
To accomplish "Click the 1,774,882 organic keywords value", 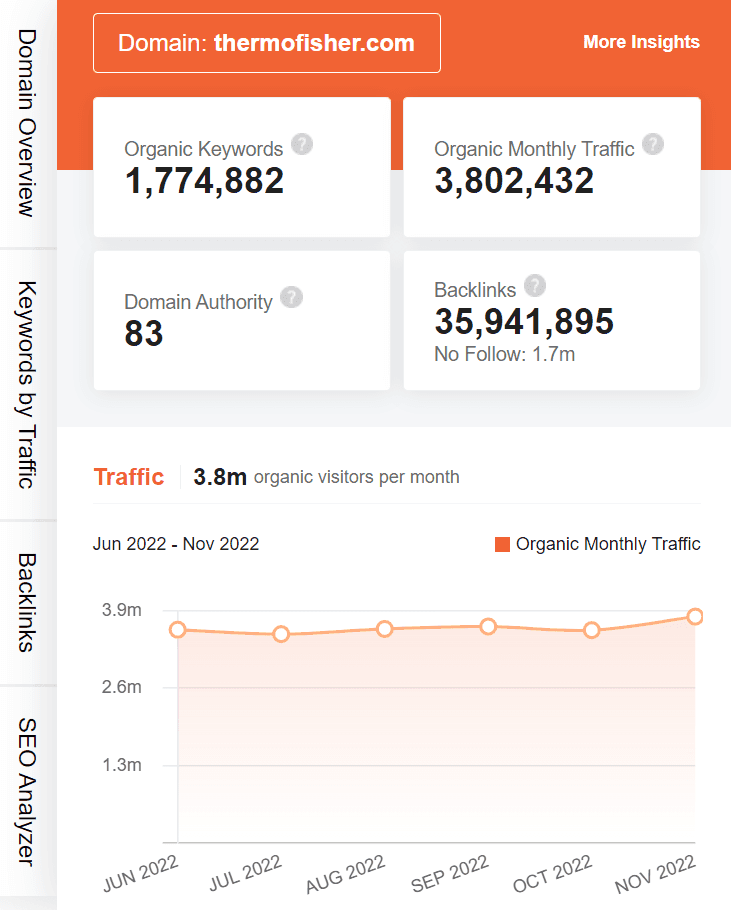I will 204,180.
